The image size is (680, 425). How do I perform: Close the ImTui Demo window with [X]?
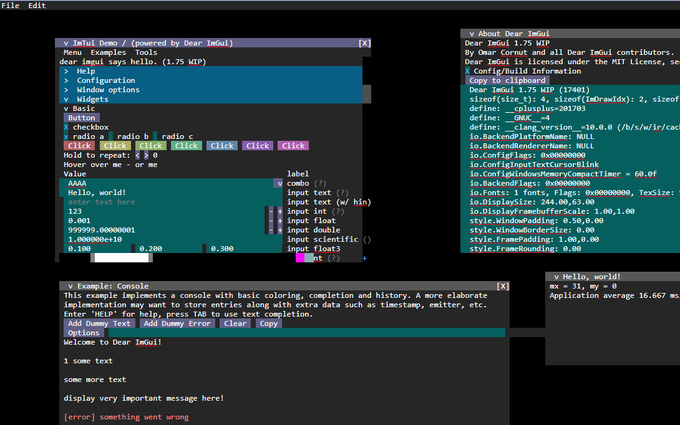pos(364,43)
